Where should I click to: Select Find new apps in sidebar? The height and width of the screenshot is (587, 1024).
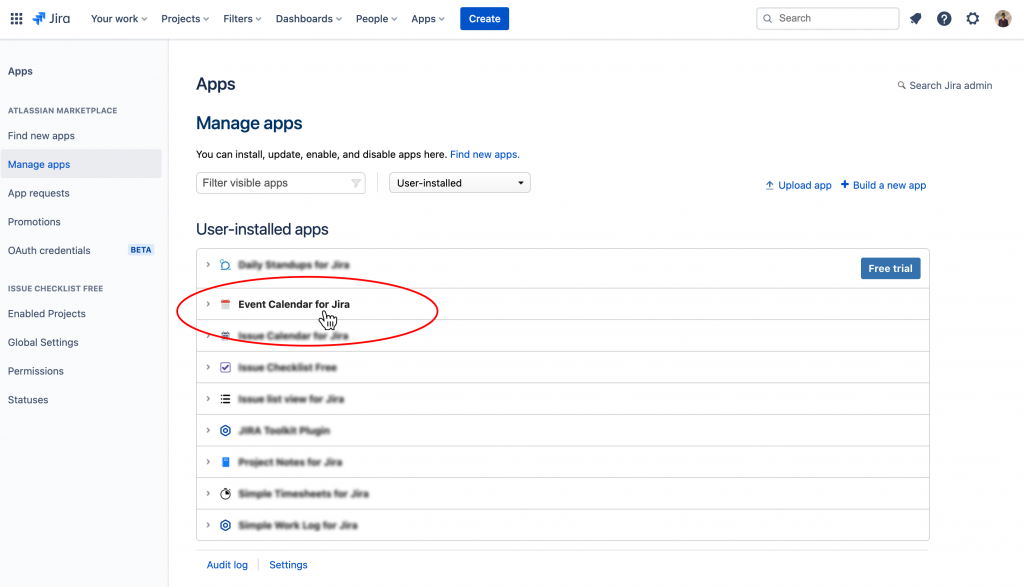(x=41, y=136)
